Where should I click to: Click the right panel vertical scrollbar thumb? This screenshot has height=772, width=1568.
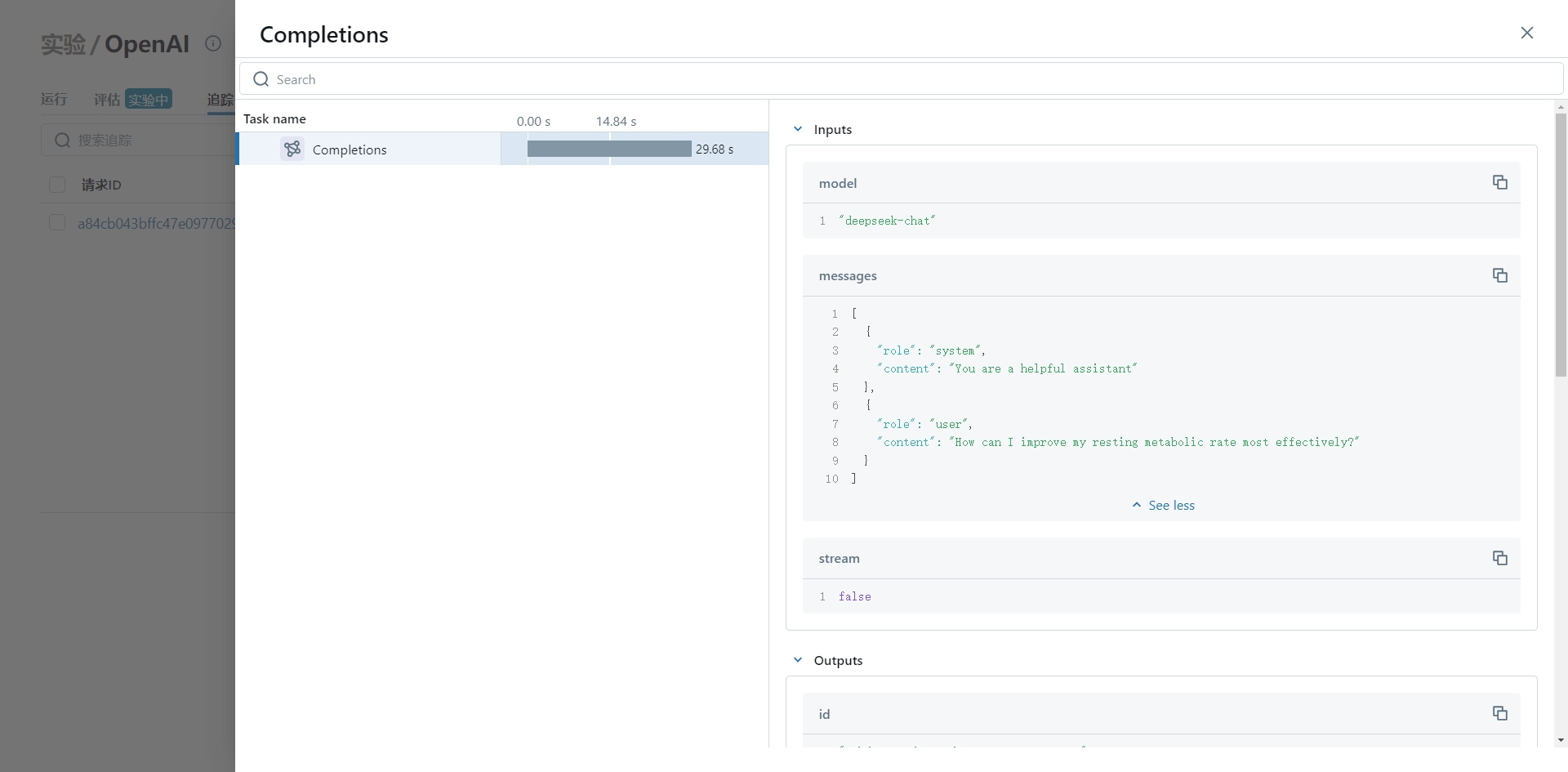(1561, 245)
